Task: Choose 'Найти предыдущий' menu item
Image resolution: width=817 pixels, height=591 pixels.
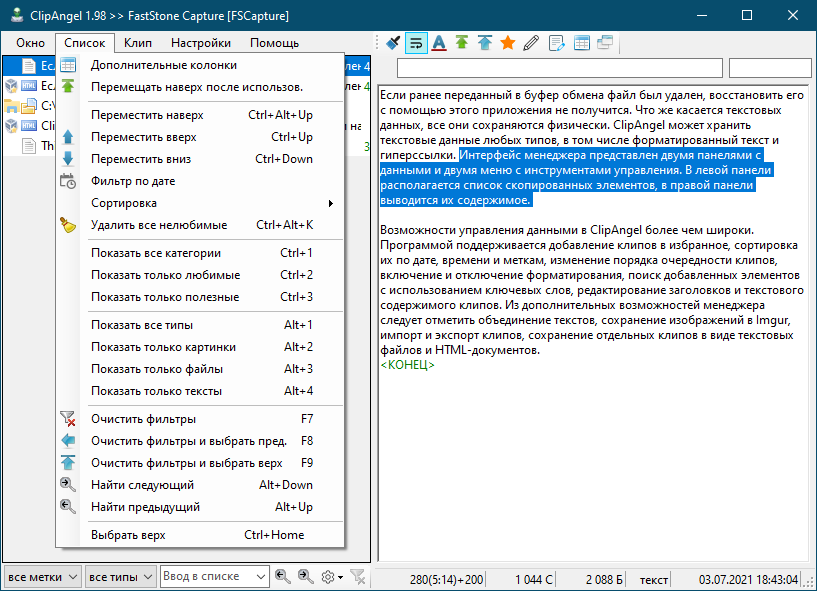Action: click(x=200, y=507)
